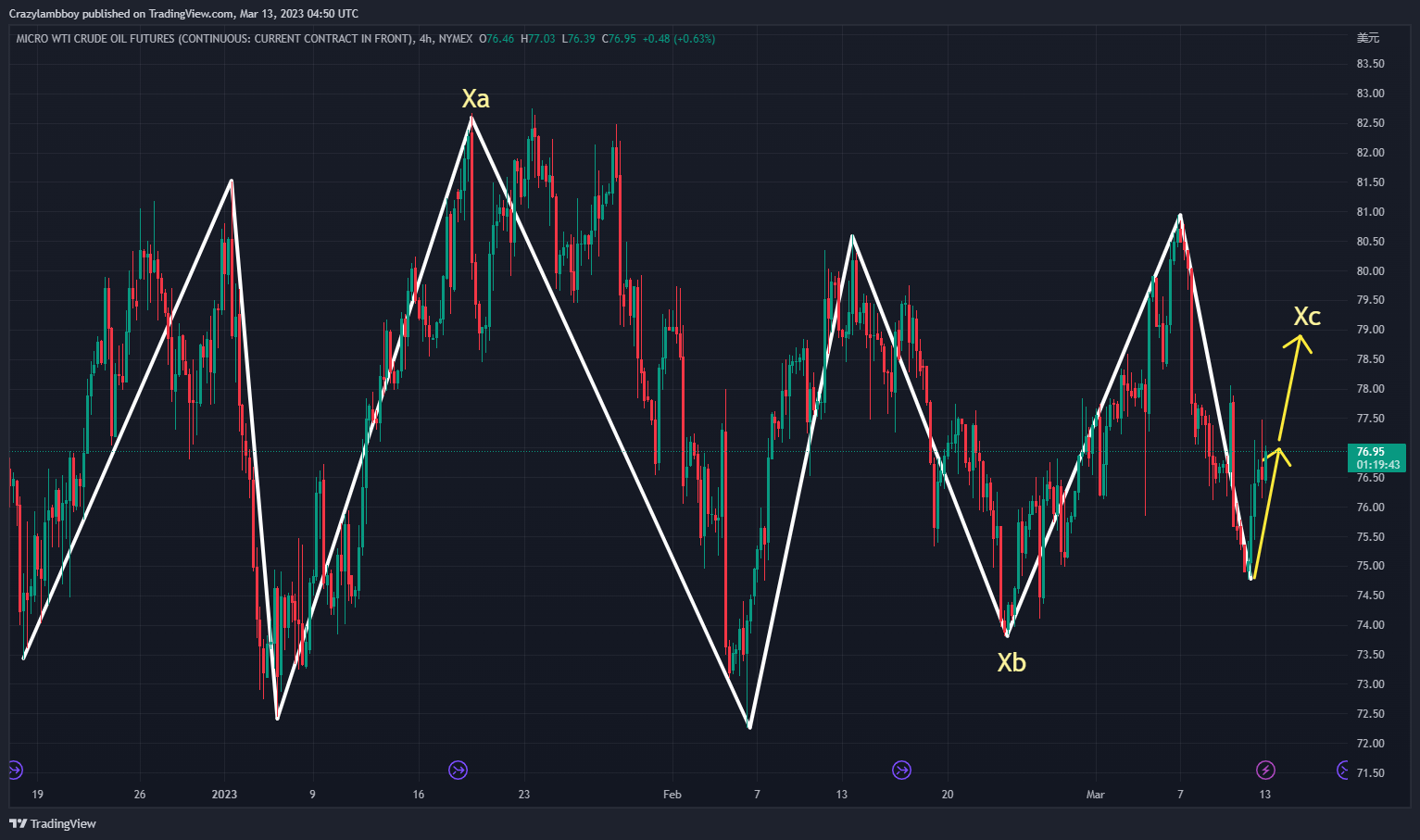Click the NYMEX exchange label in the legend
Screen dimensions: 1420x840
coord(456,39)
